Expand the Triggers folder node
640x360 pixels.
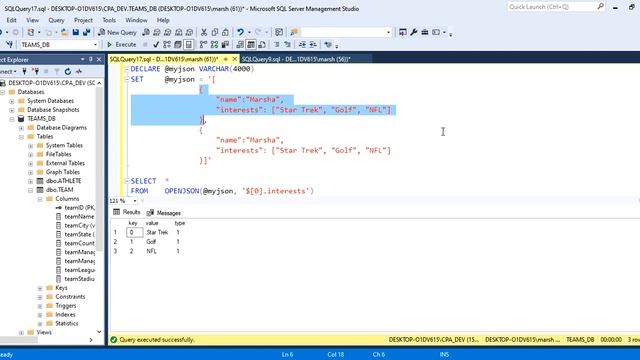(40, 306)
